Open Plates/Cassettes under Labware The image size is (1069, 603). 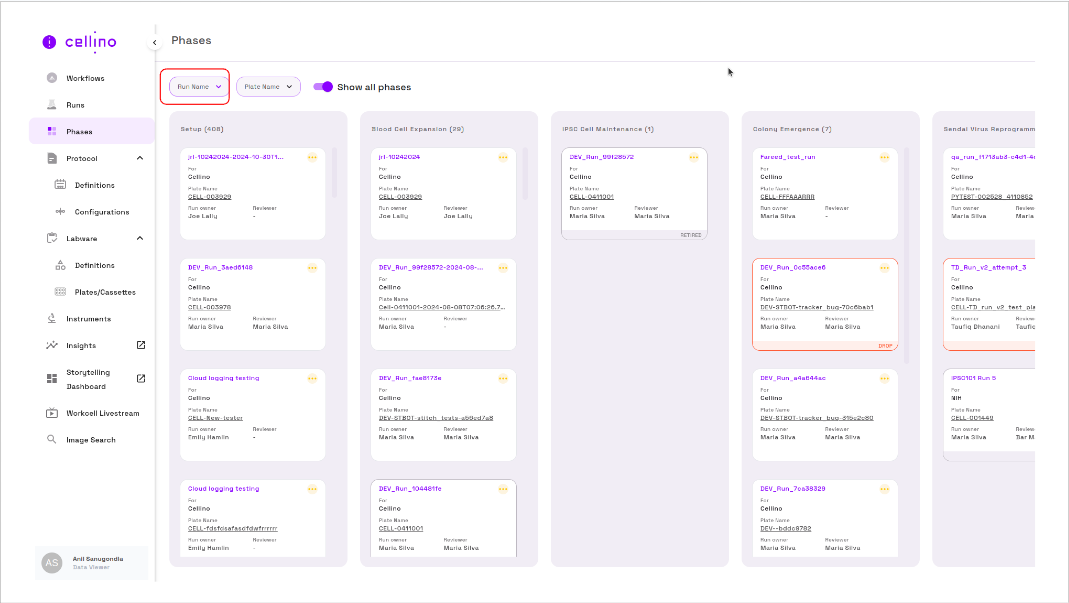104,292
